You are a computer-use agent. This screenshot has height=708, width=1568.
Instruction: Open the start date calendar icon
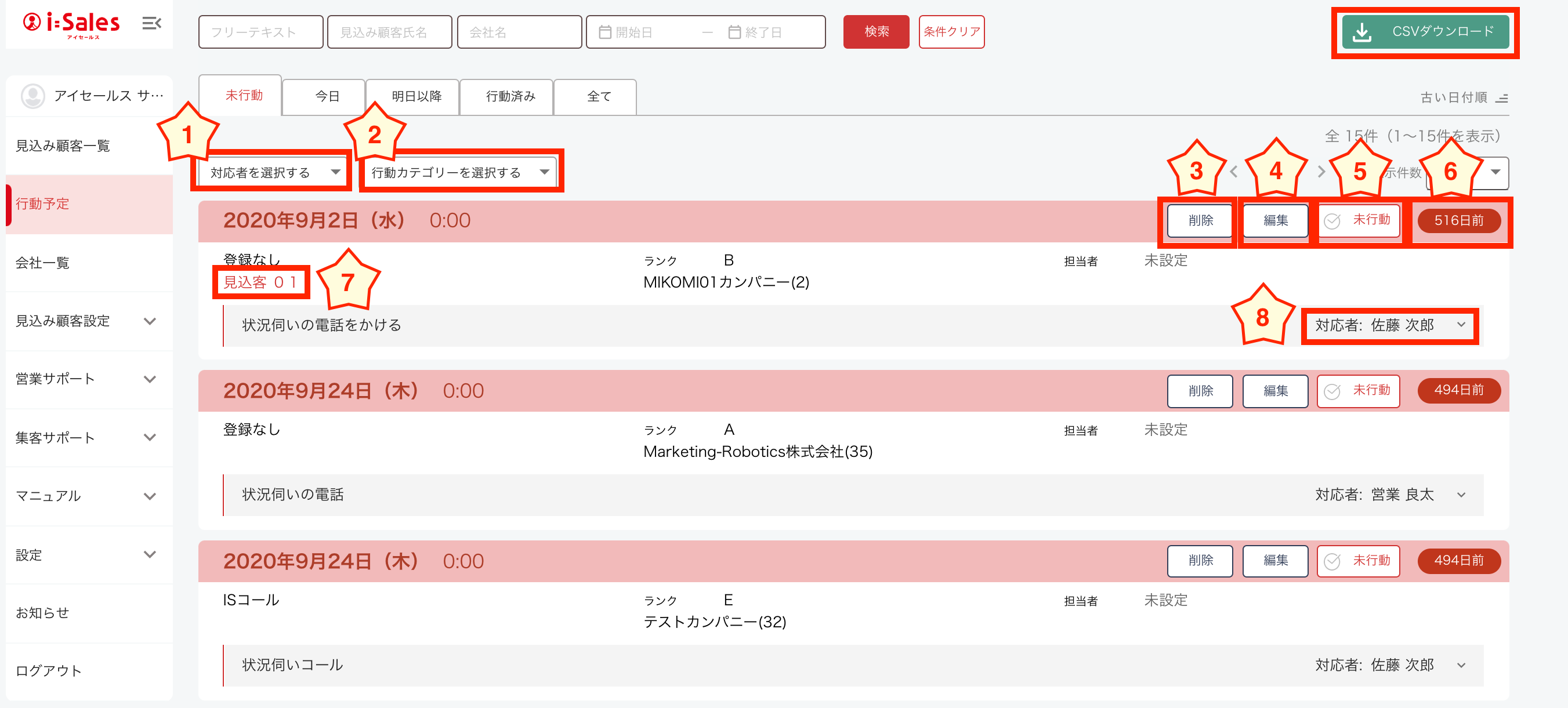pyautogui.click(x=604, y=32)
